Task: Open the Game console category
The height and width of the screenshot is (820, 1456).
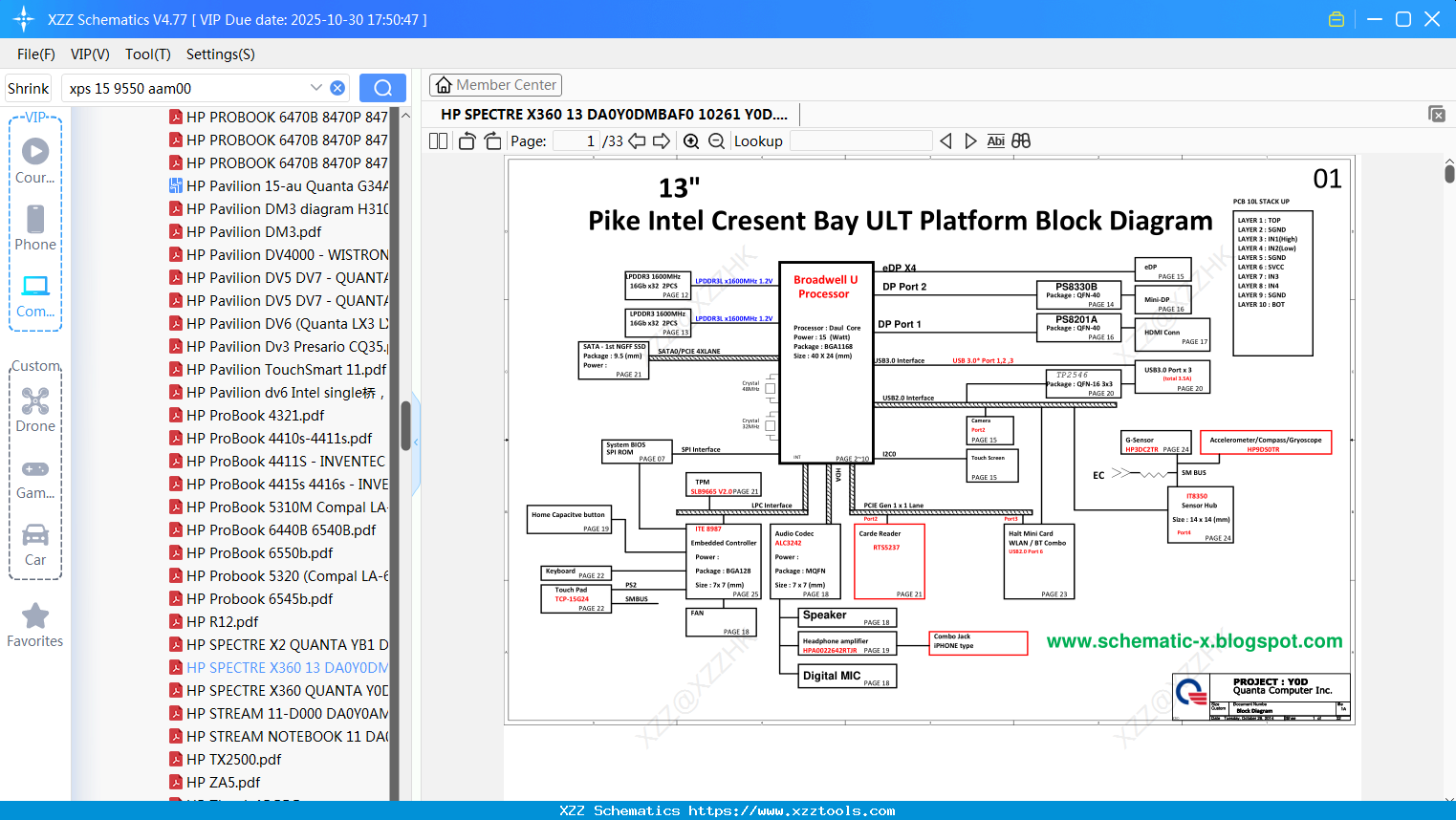Action: pyautogui.click(x=35, y=478)
